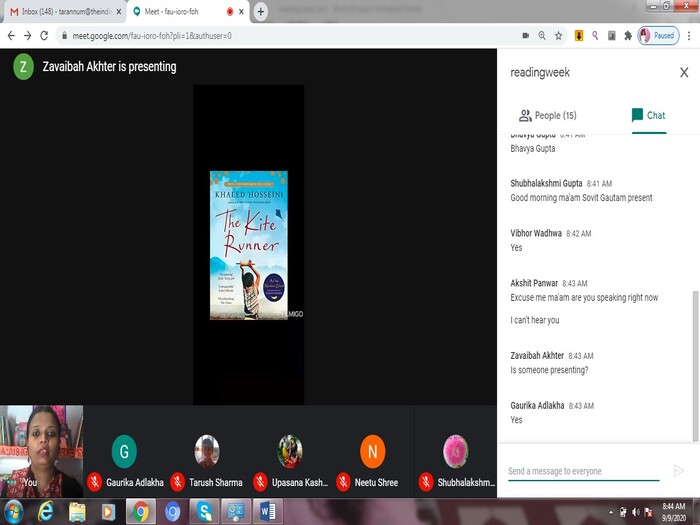Screen dimensions: 700x525
Task: Click the camera permission icon in address bar
Action: [525, 36]
